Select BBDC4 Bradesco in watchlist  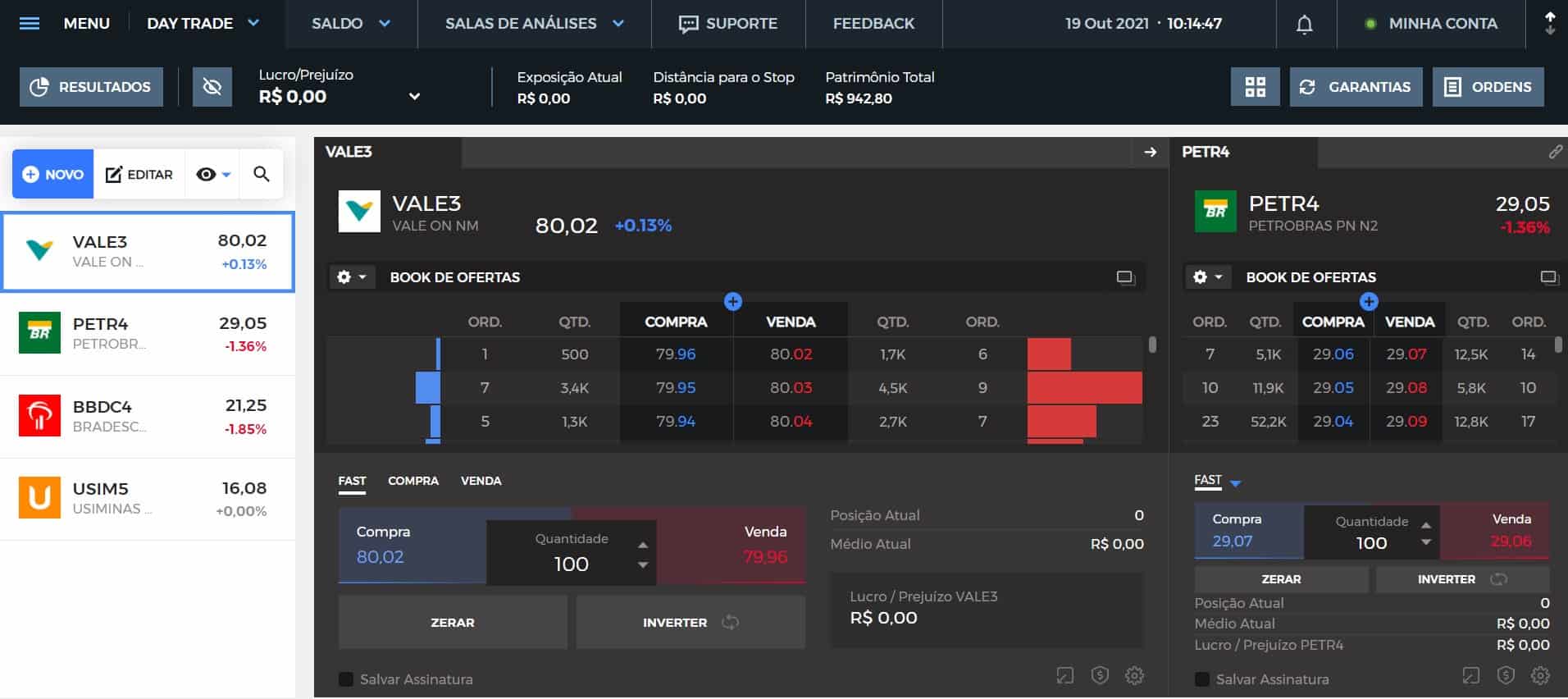[x=148, y=417]
